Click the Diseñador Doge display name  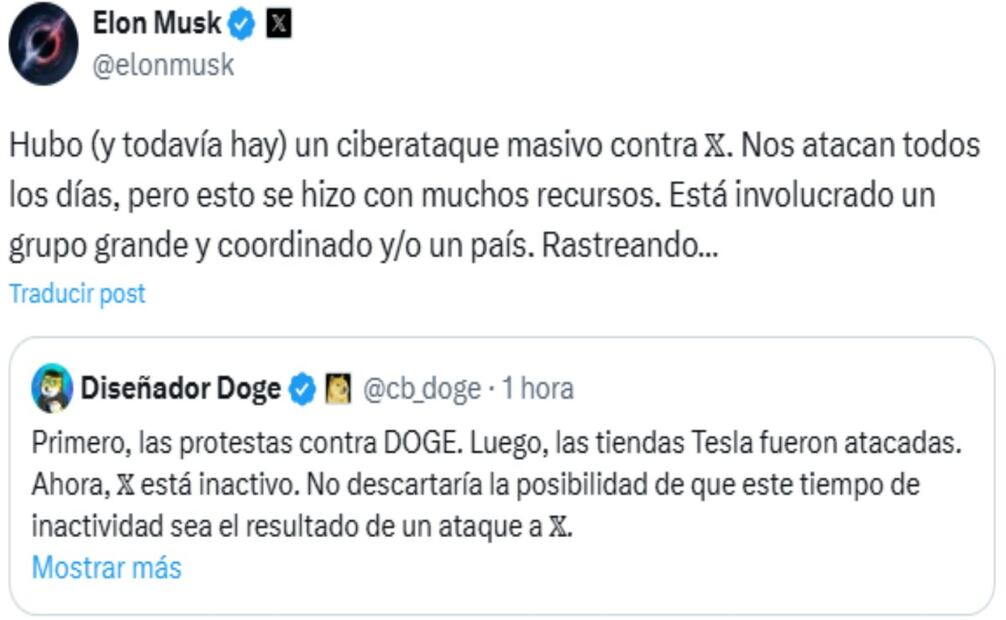[x=181, y=389]
